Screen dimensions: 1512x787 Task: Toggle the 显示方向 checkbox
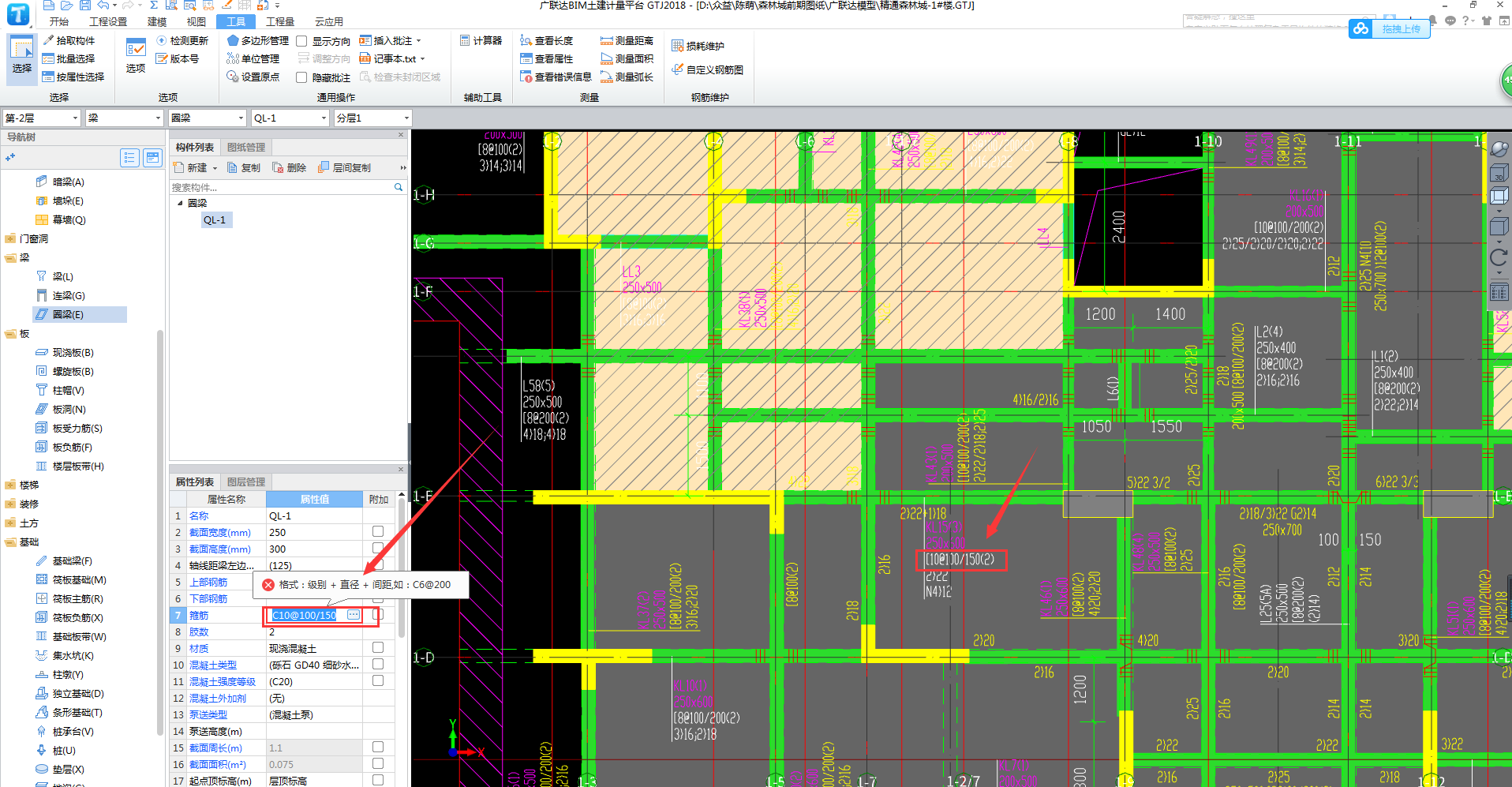point(301,41)
